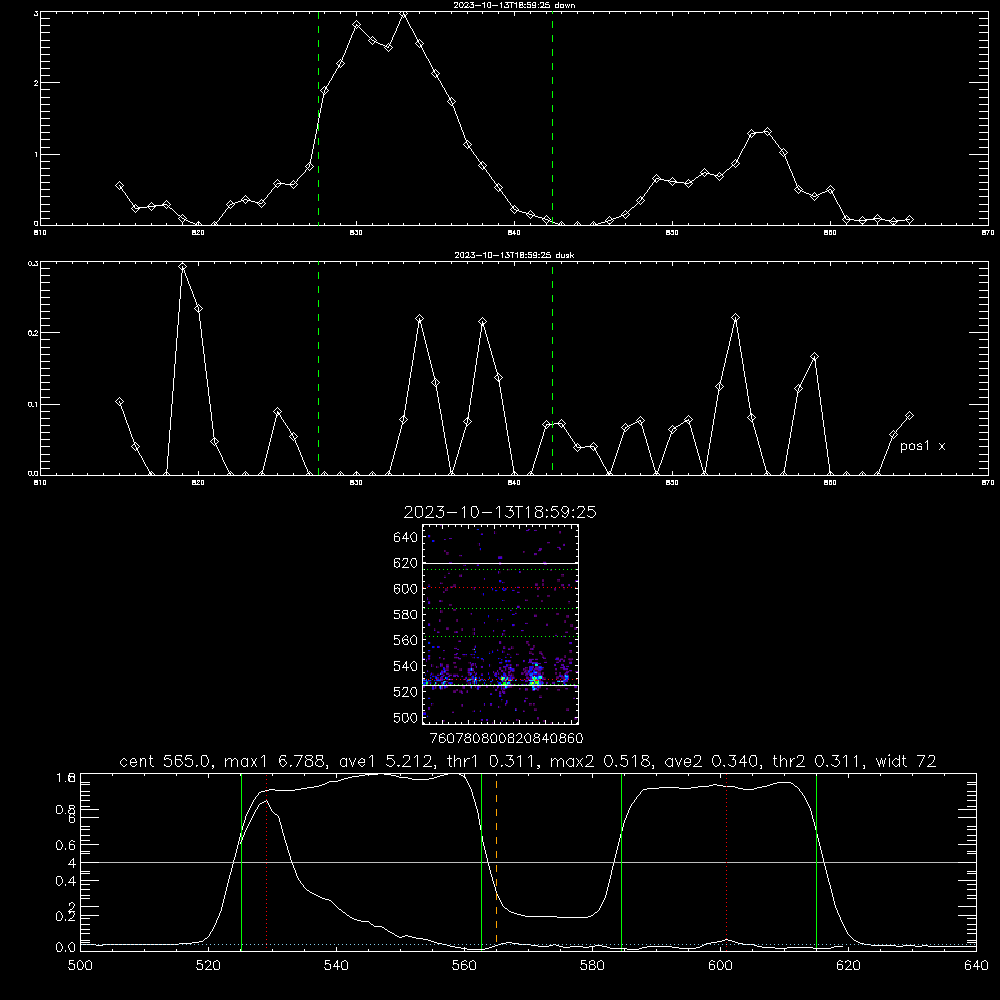
Task: Click the dusk plot title with timestamp
Action: [514, 255]
